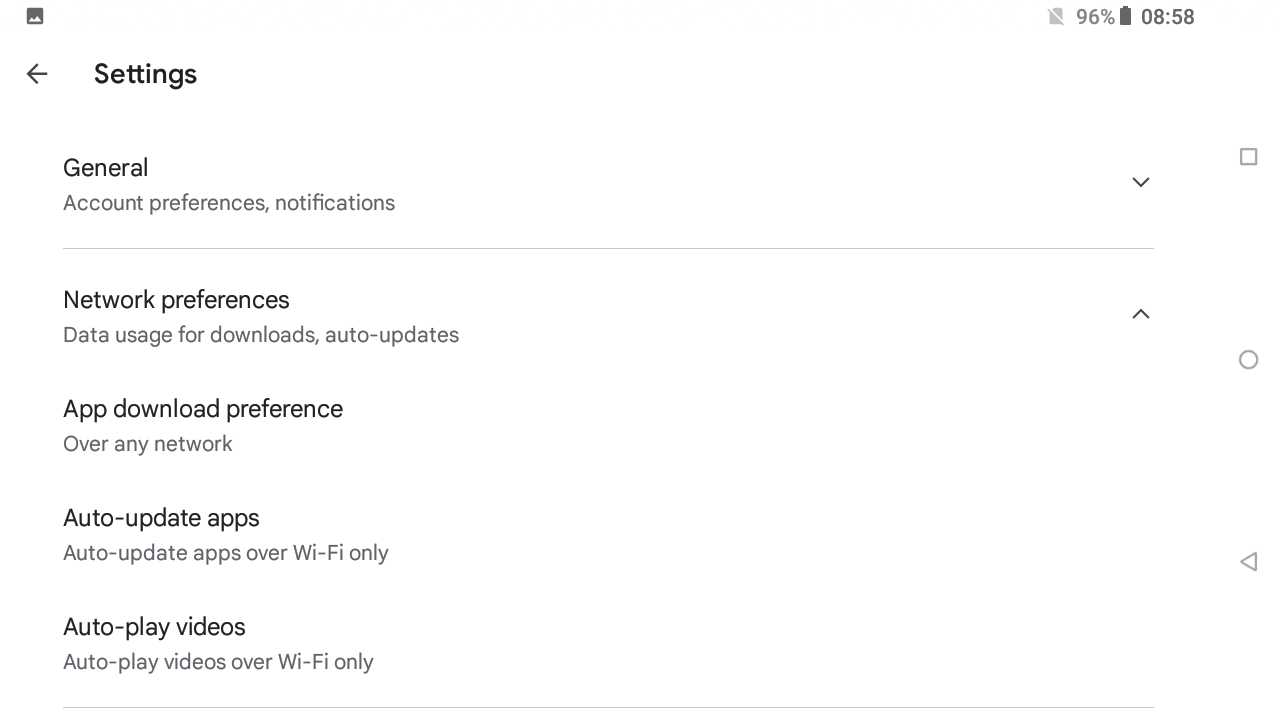Tap the home circle navigation button
Screen dimensions: 1280x720
tap(1248, 360)
